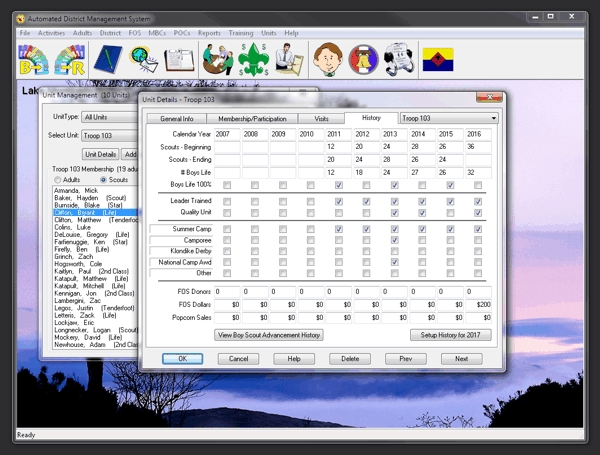This screenshot has width=600, height=455.
Task: Click the Popcorn Sales field for 2015
Action: pos(450,318)
